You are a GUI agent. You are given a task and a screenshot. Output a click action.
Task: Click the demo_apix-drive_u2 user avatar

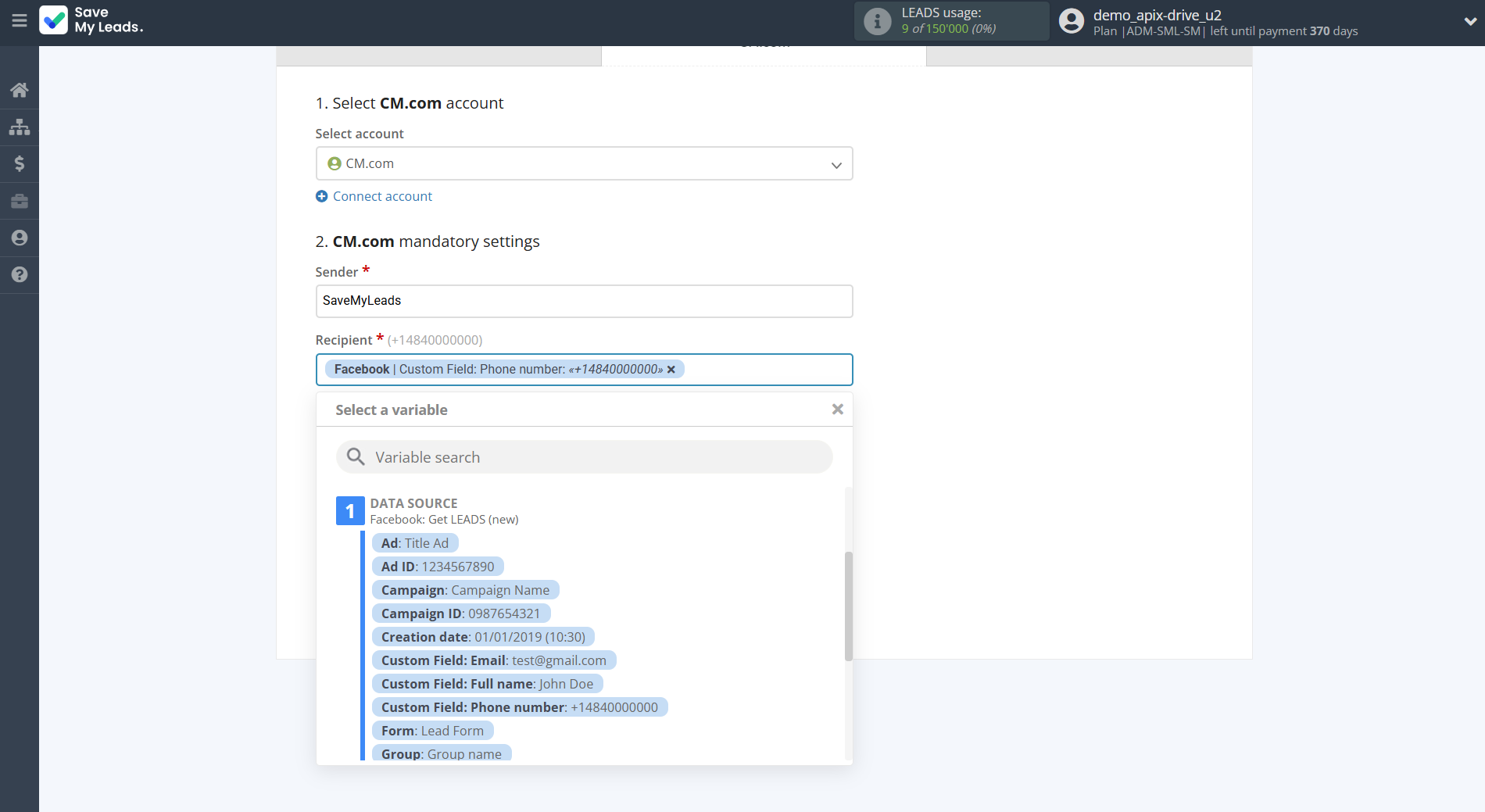coord(1071,21)
